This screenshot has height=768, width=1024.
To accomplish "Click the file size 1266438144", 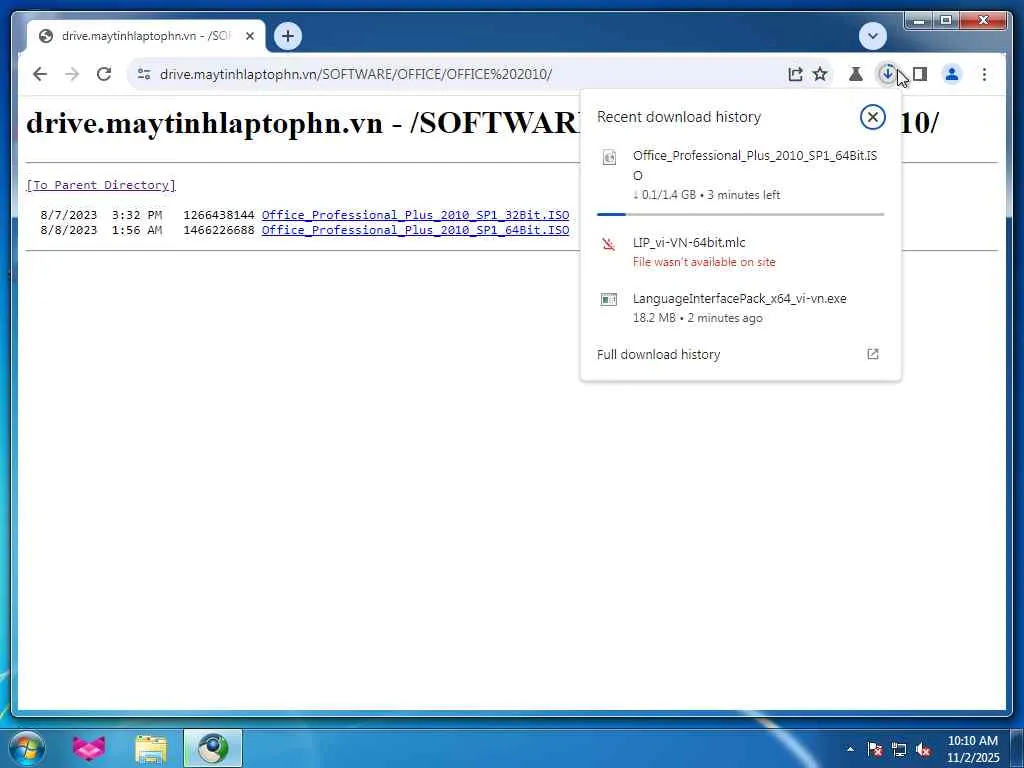I will [x=219, y=215].
